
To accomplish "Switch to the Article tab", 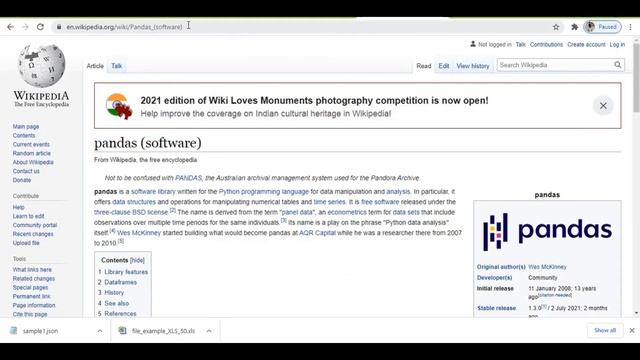I will [95, 66].
